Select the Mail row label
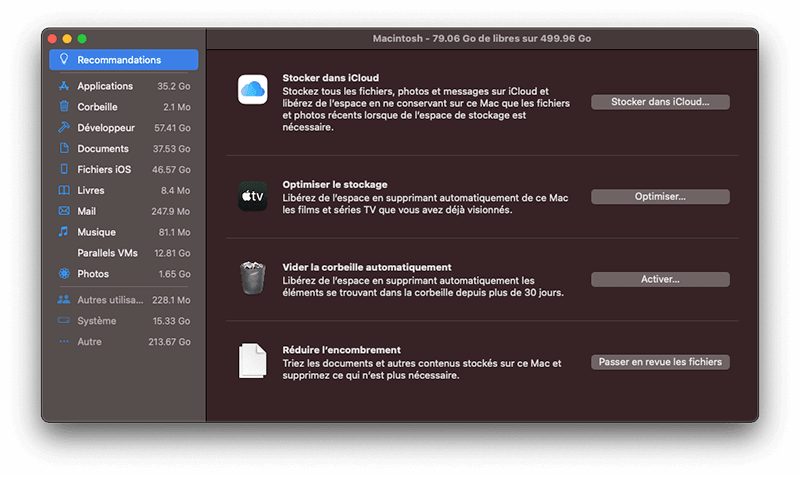Viewport: 800px width, 477px height. 87,211
